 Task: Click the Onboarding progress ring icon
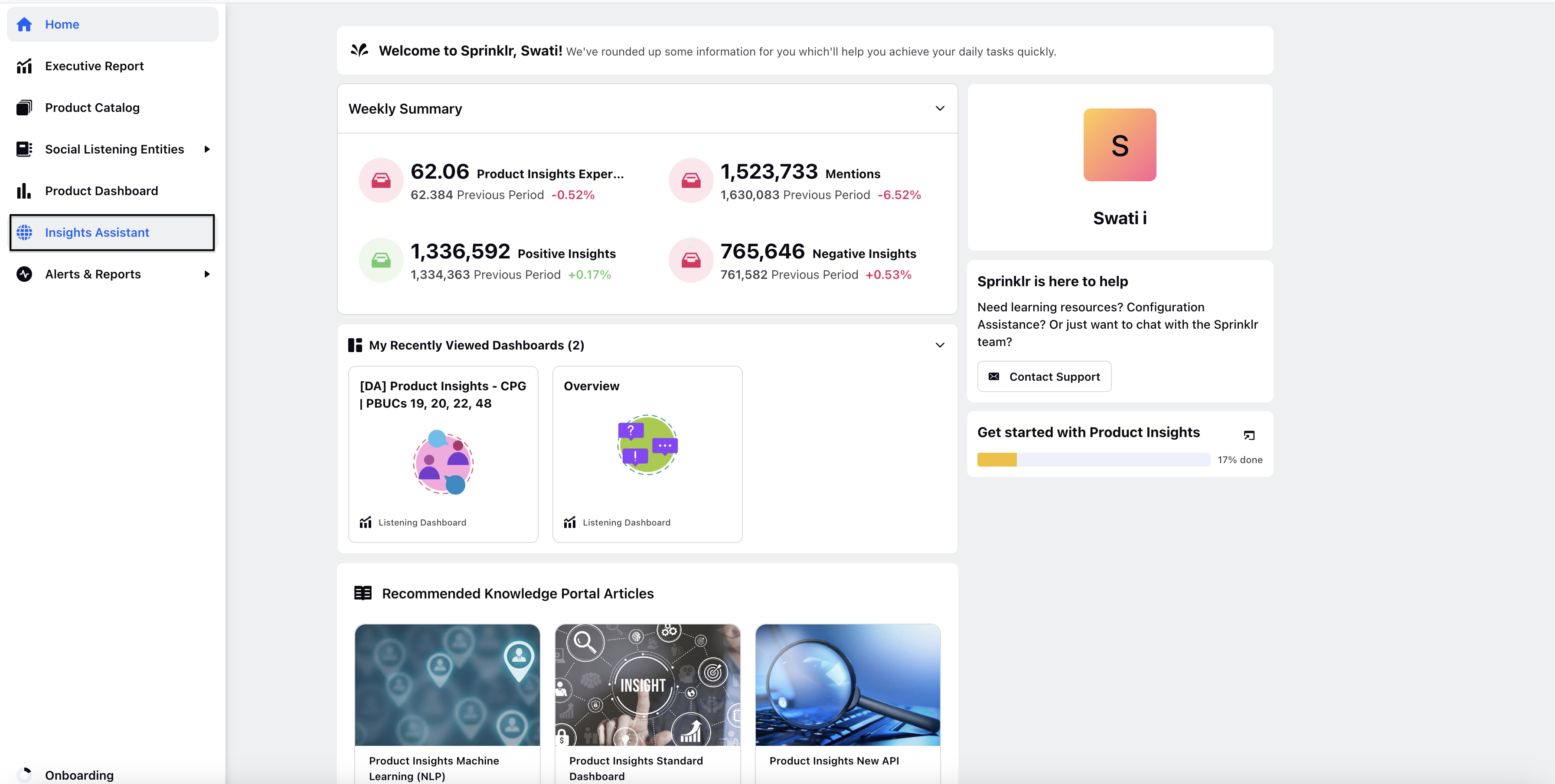[24, 775]
